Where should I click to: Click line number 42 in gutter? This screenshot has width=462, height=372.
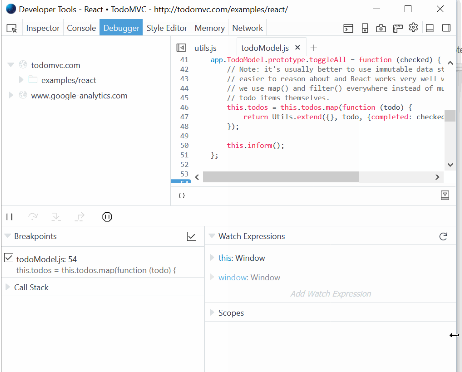(x=184, y=69)
